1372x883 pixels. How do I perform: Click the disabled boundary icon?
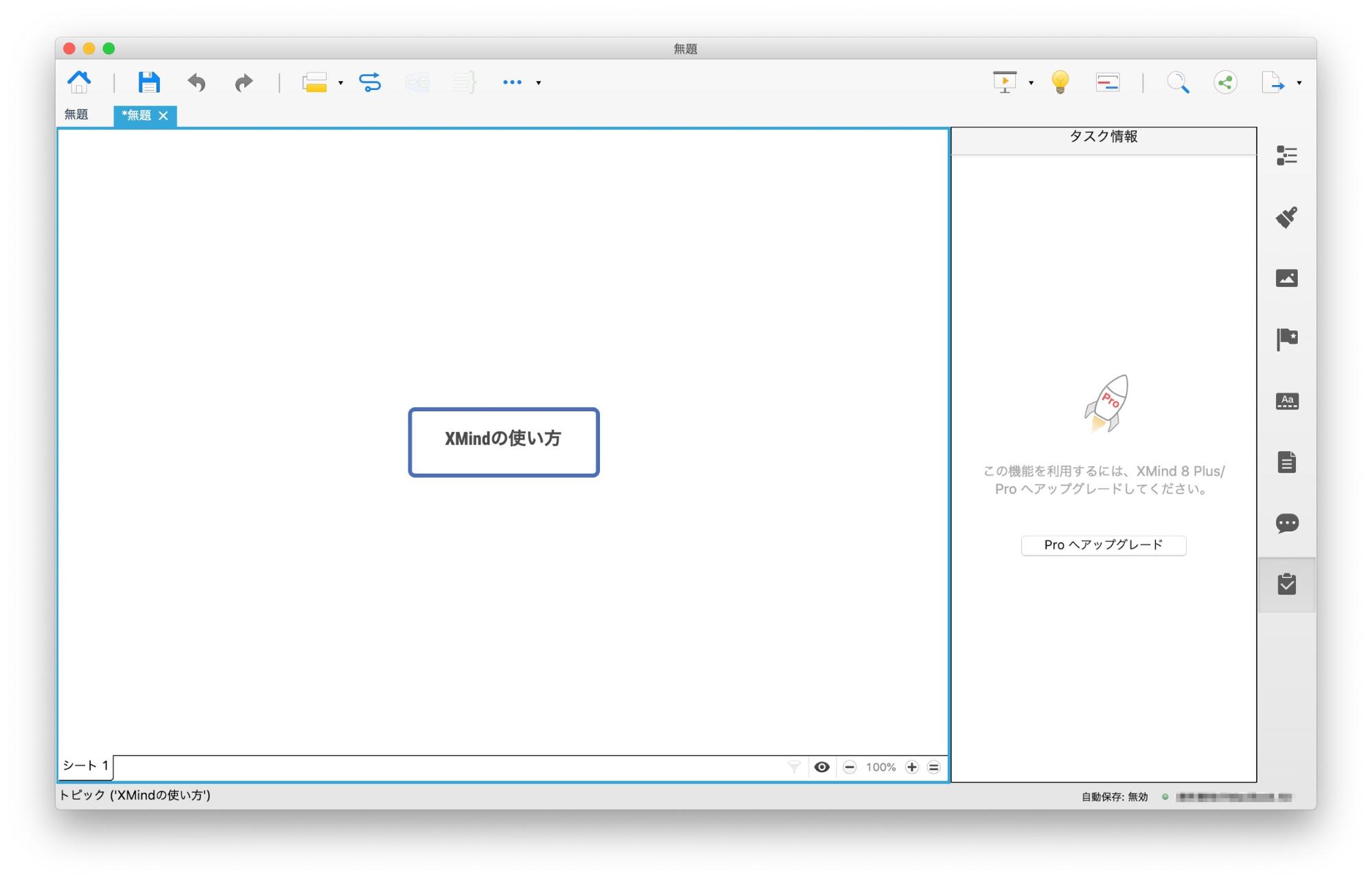[x=417, y=82]
